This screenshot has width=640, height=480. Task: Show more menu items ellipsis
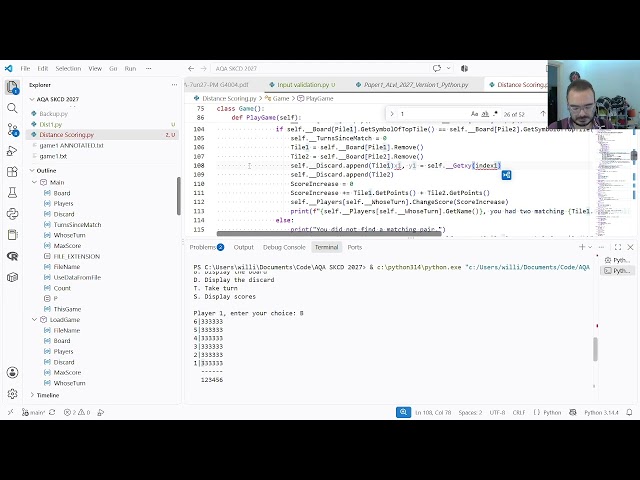(x=149, y=69)
